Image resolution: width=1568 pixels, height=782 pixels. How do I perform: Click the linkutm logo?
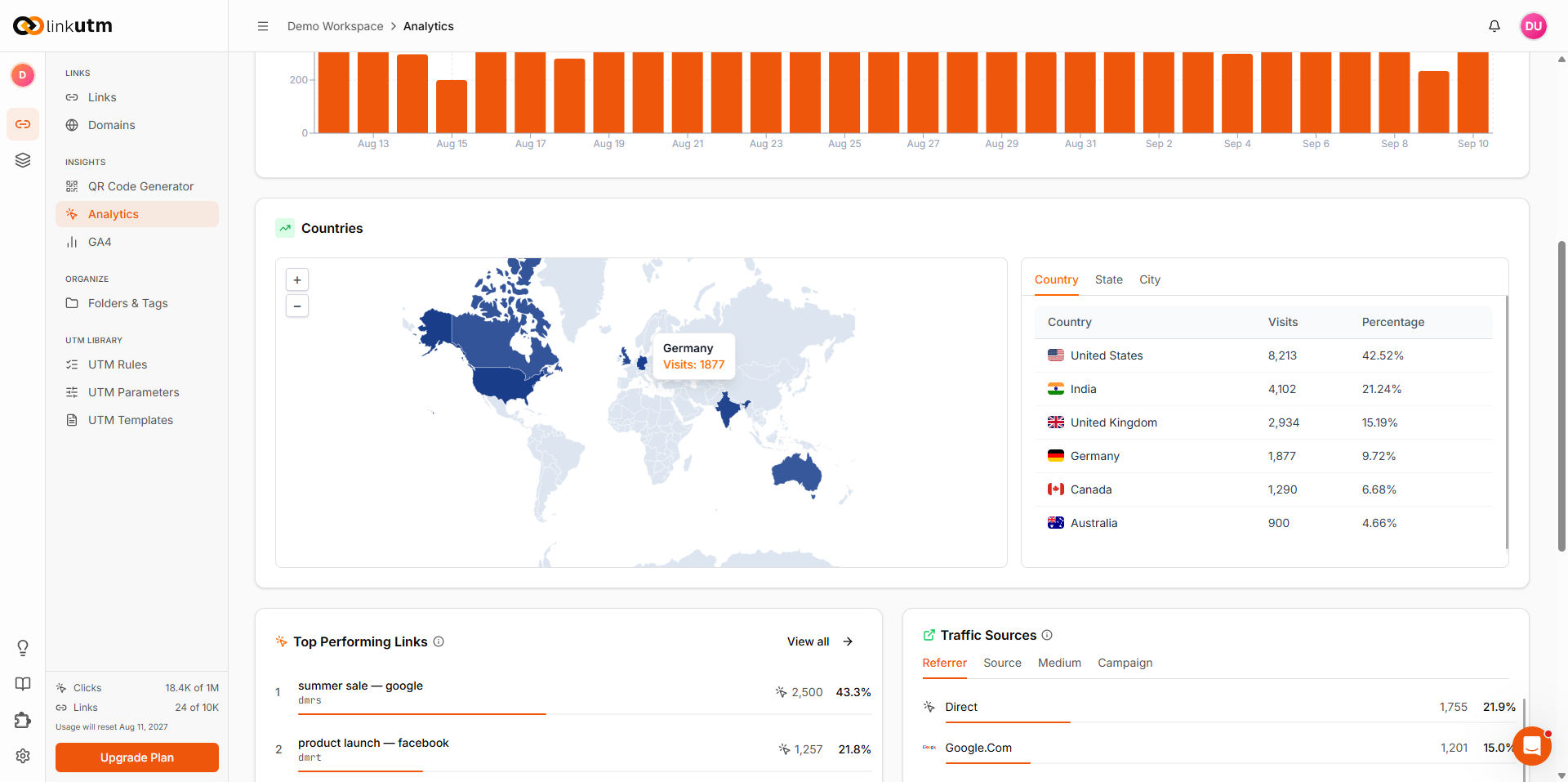(63, 26)
